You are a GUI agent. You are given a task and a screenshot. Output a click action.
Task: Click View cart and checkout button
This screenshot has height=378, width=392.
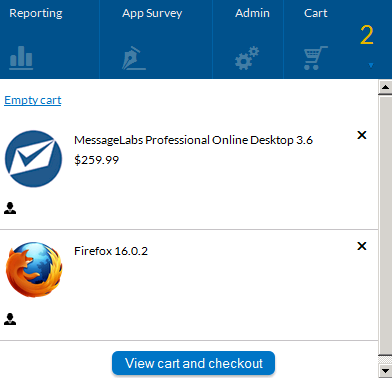(x=193, y=363)
